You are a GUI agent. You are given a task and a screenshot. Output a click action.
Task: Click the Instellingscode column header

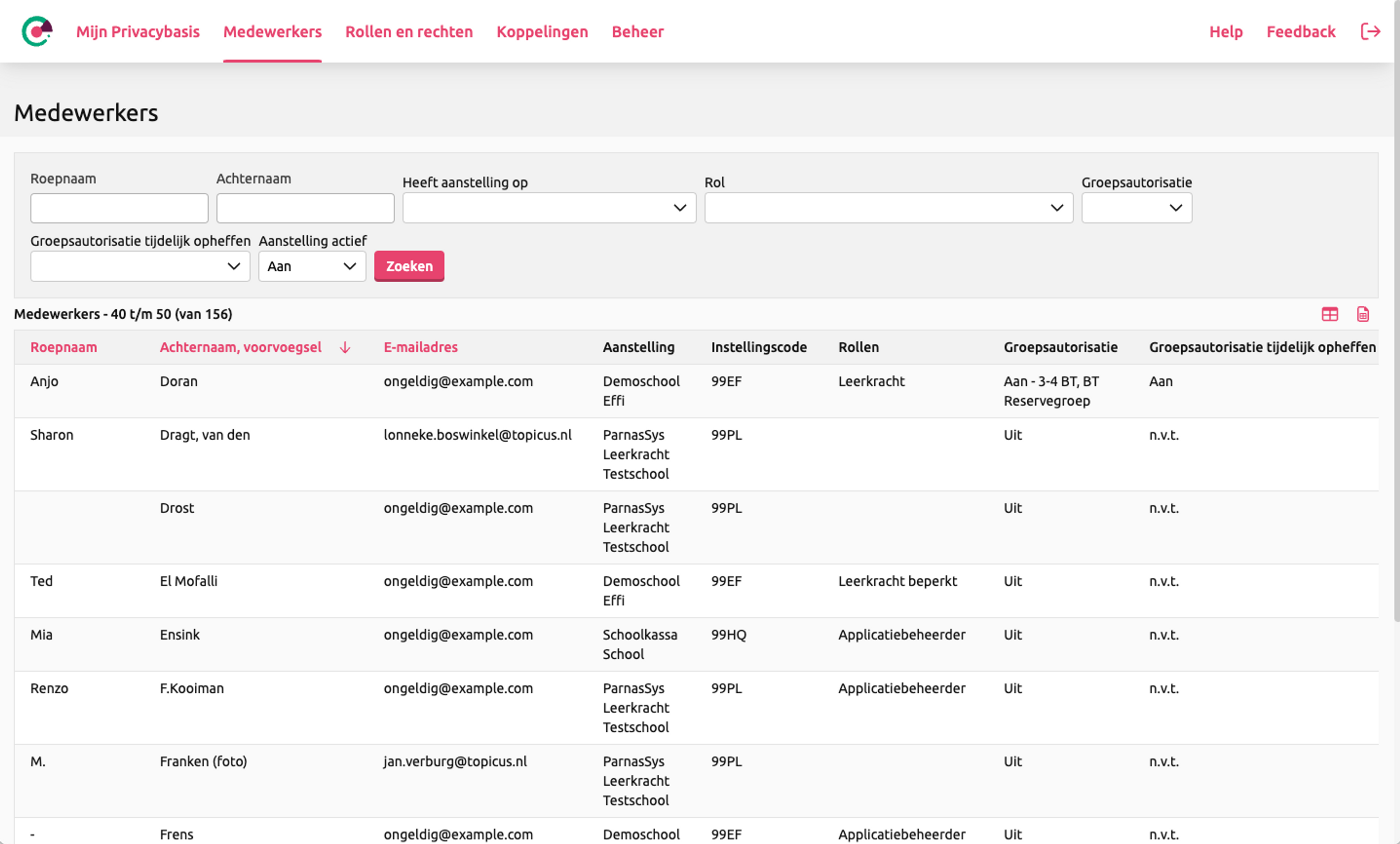[759, 347]
